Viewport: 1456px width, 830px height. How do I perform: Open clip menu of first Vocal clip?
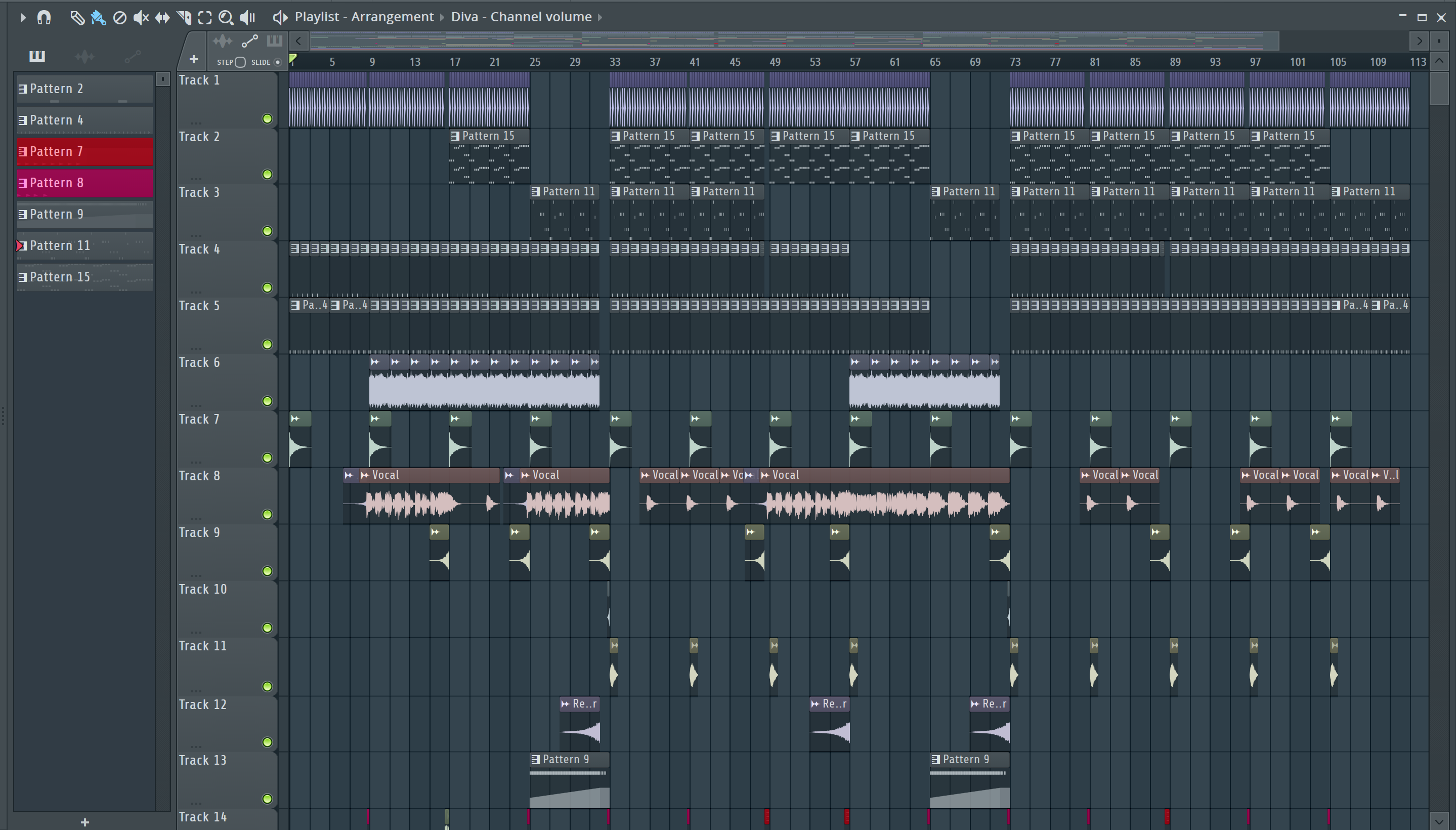pyautogui.click(x=365, y=475)
